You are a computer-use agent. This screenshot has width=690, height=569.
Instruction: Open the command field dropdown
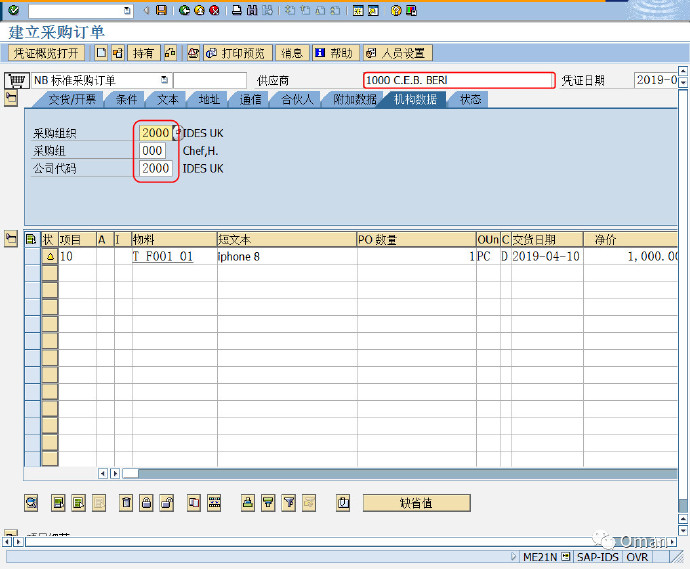[127, 11]
